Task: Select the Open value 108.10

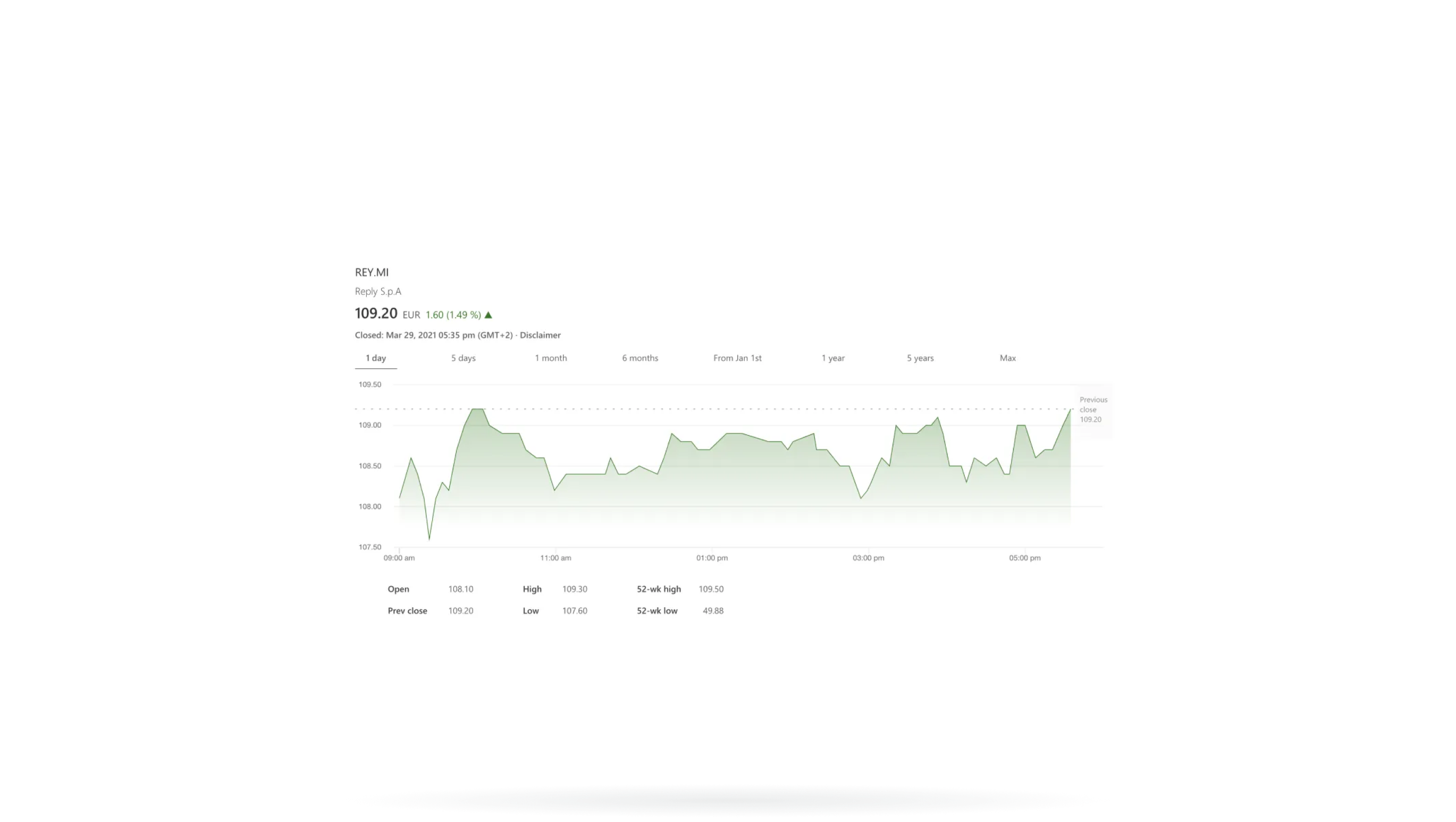Action: pos(461,589)
